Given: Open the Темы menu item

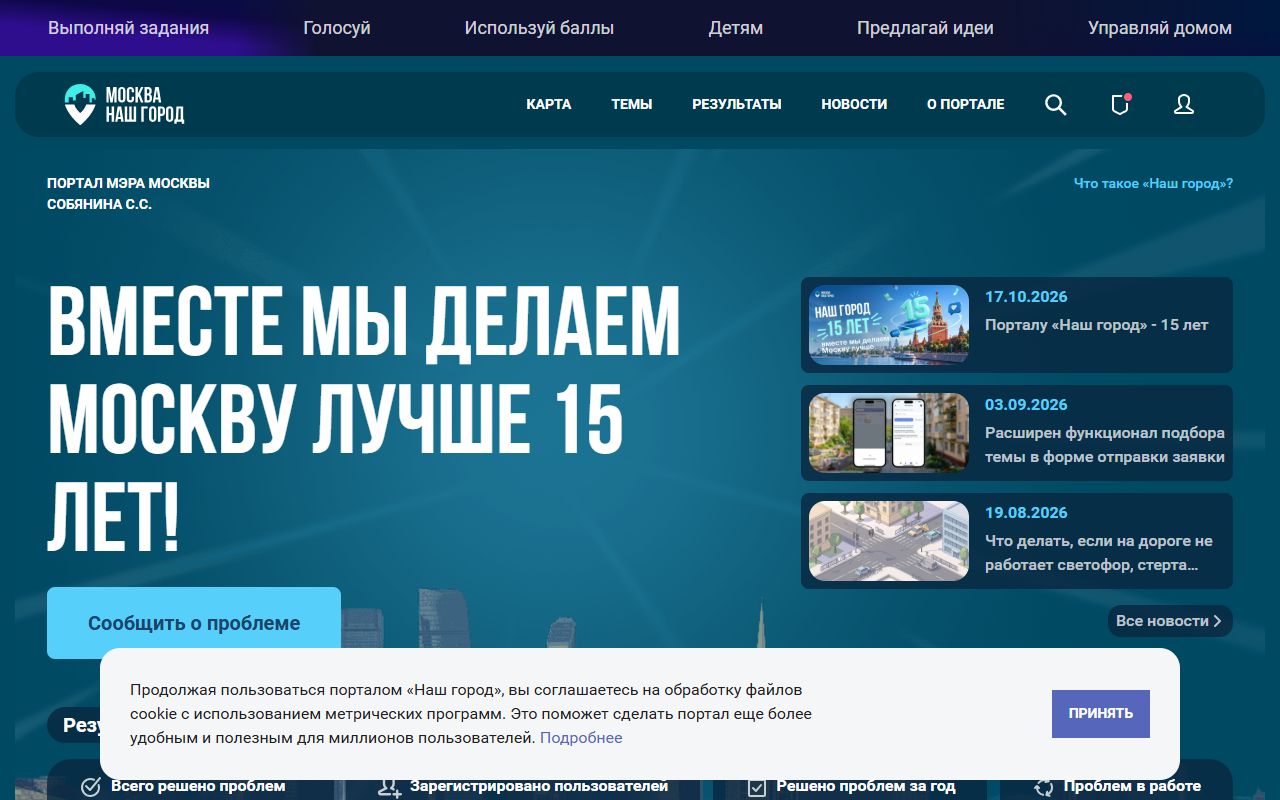Looking at the screenshot, I should click(632, 104).
